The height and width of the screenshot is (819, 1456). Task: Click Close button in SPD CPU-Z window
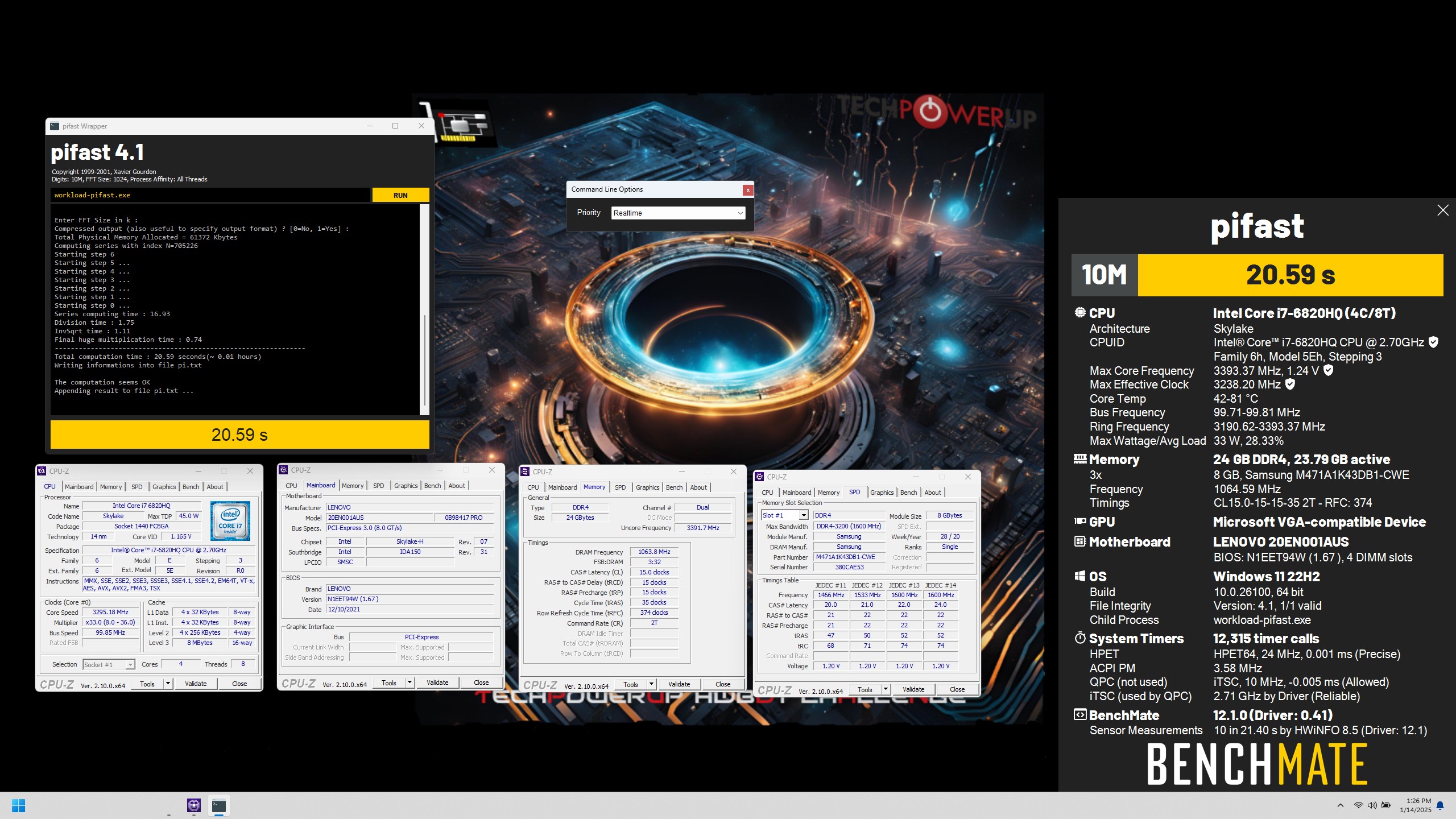(957, 689)
